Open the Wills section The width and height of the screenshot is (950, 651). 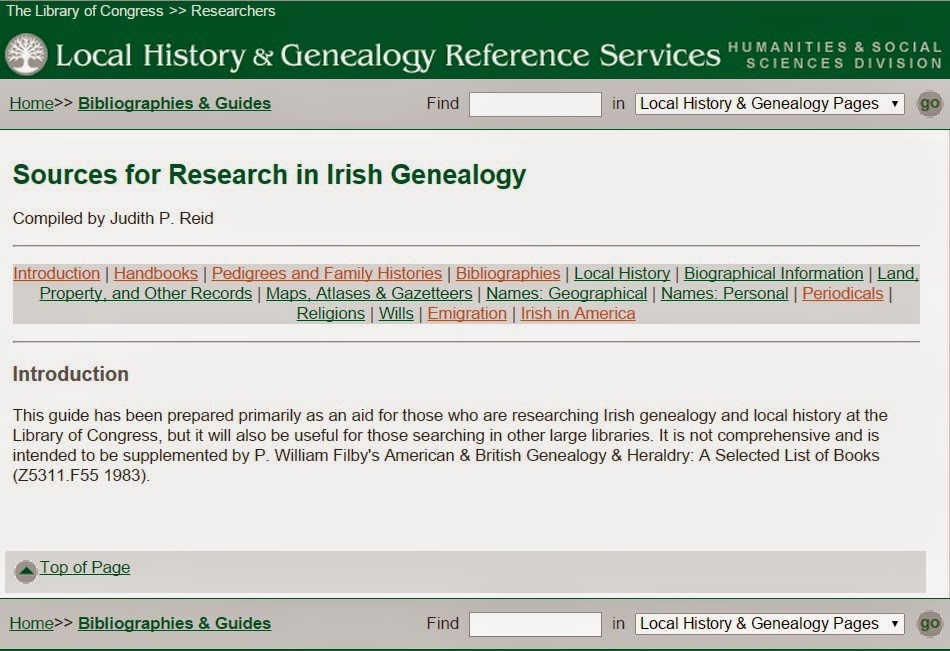[x=396, y=313]
